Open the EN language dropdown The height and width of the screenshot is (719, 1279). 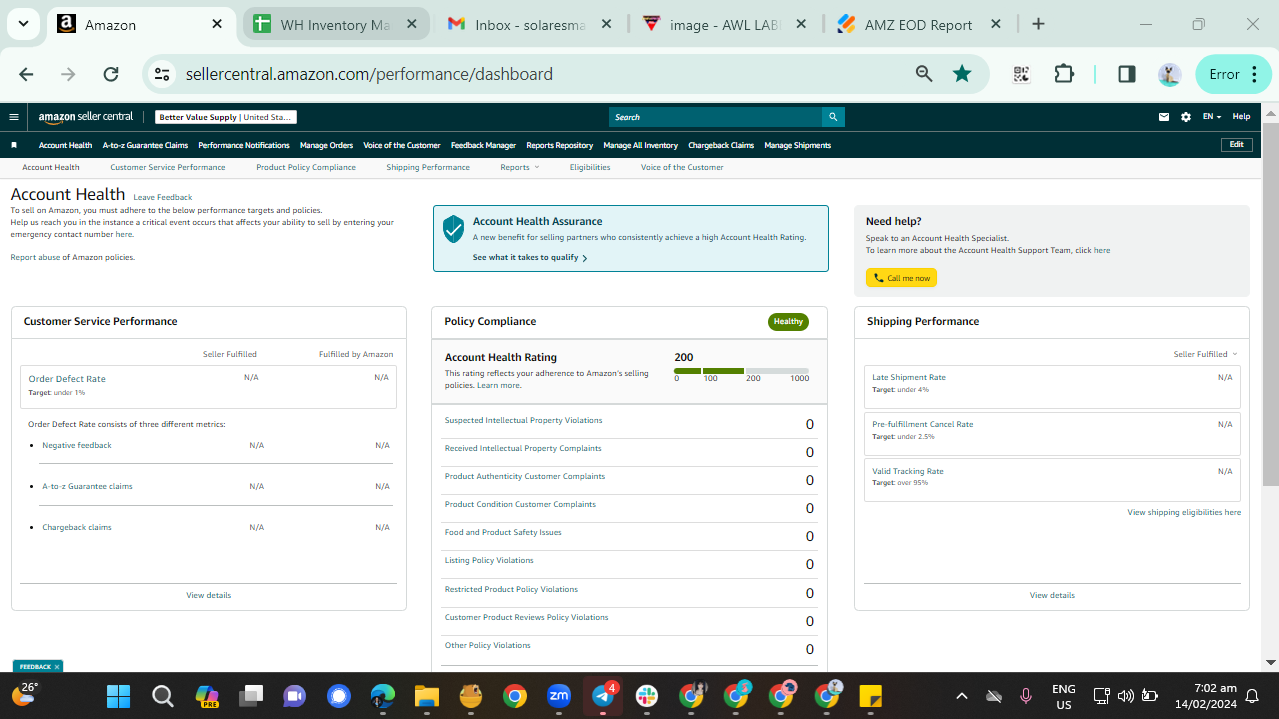coord(1211,117)
